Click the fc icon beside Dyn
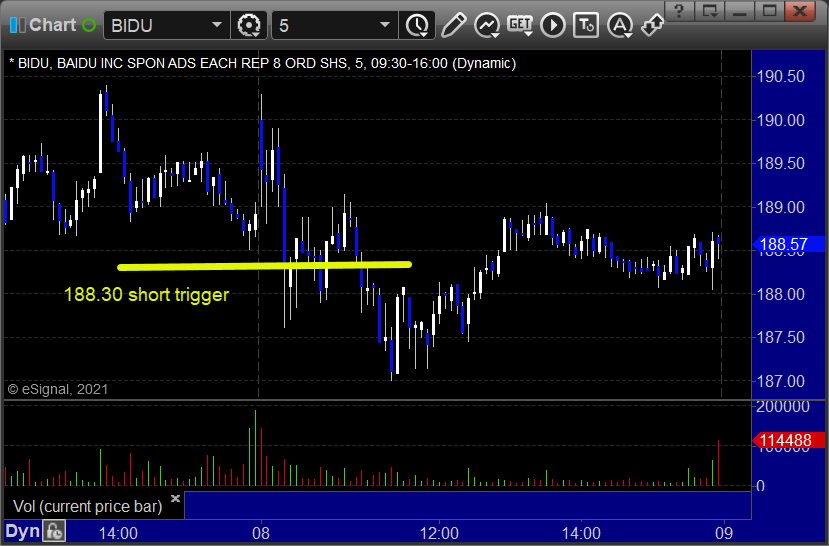 pyautogui.click(x=54, y=531)
